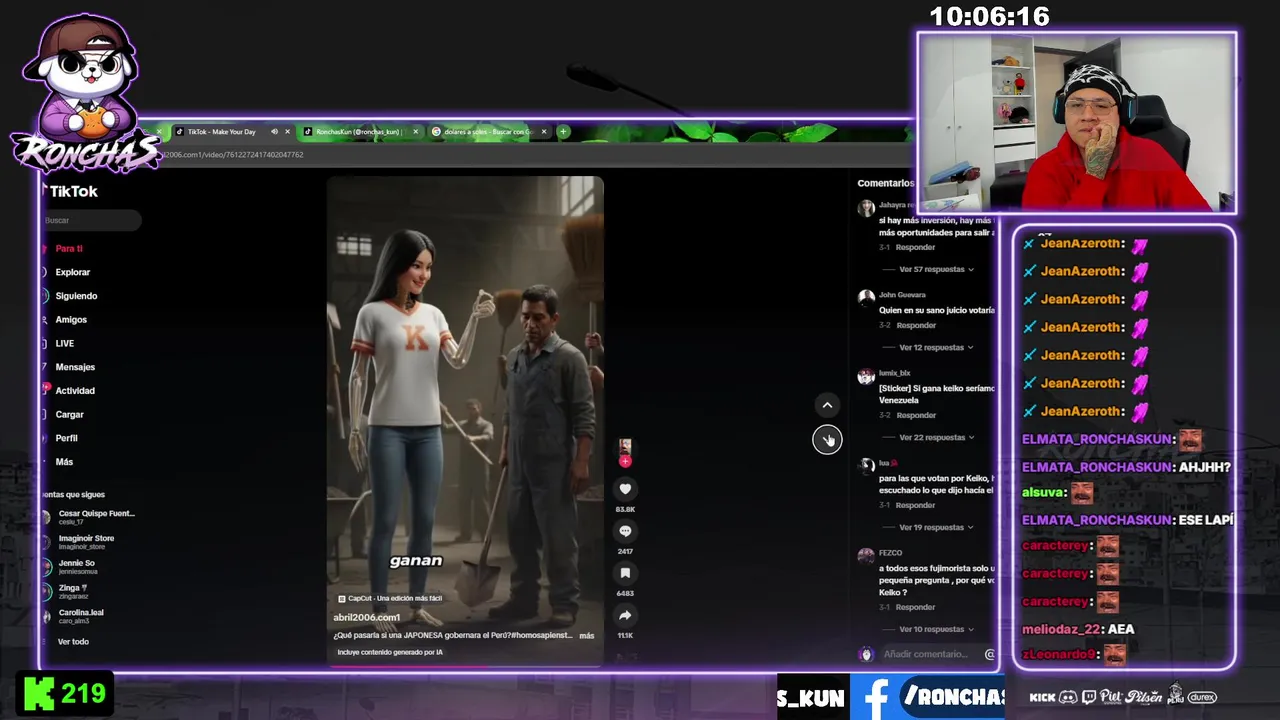Click the CapCut 'Una edición más fácil' tag
The width and height of the screenshot is (1280, 720).
pyautogui.click(x=390, y=598)
